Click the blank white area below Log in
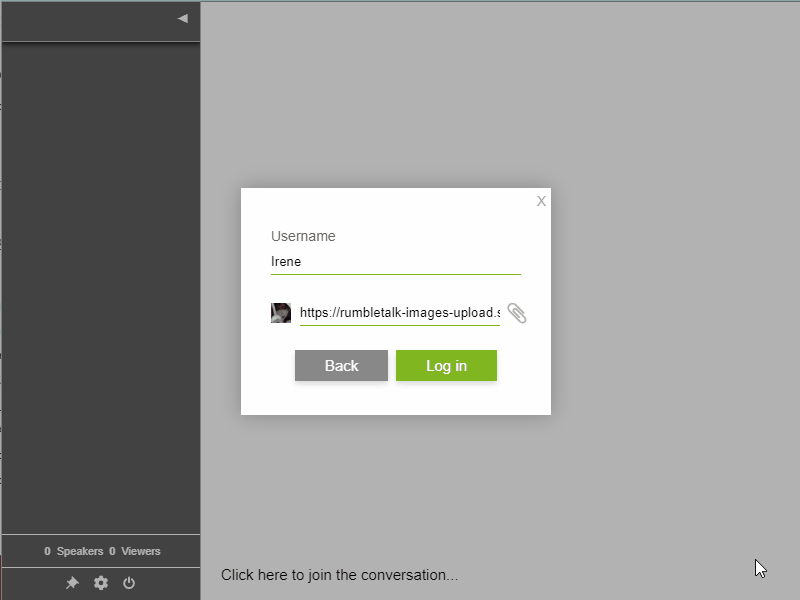 point(395,398)
